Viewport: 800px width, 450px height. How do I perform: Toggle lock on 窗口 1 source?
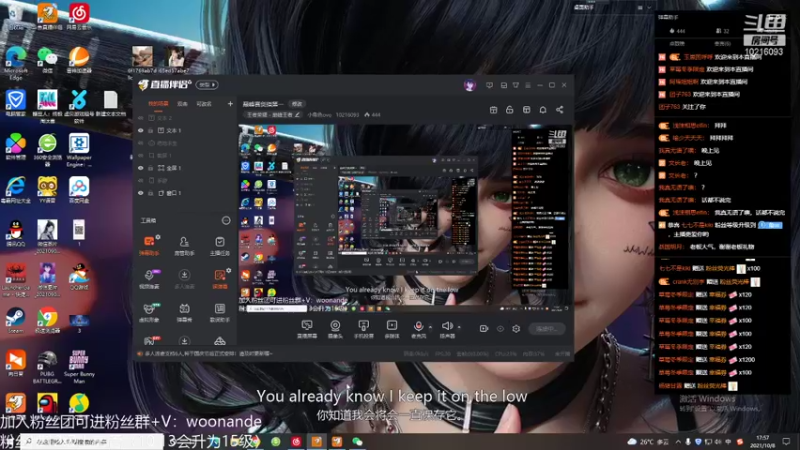click(151, 193)
